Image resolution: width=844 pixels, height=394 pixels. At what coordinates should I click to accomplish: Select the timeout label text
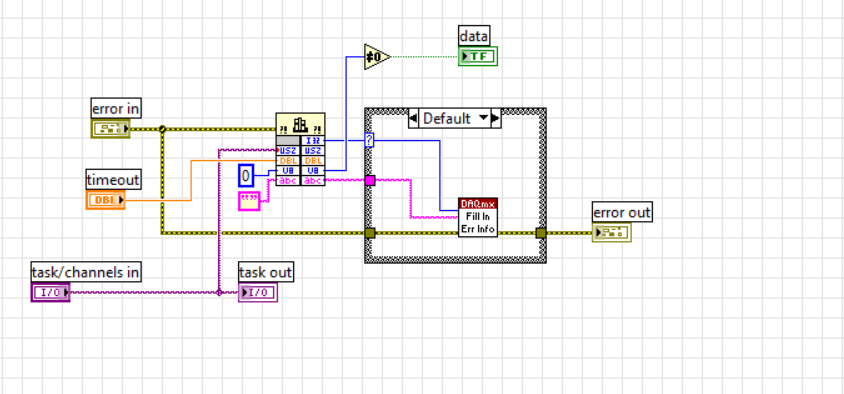pyautogui.click(x=114, y=179)
